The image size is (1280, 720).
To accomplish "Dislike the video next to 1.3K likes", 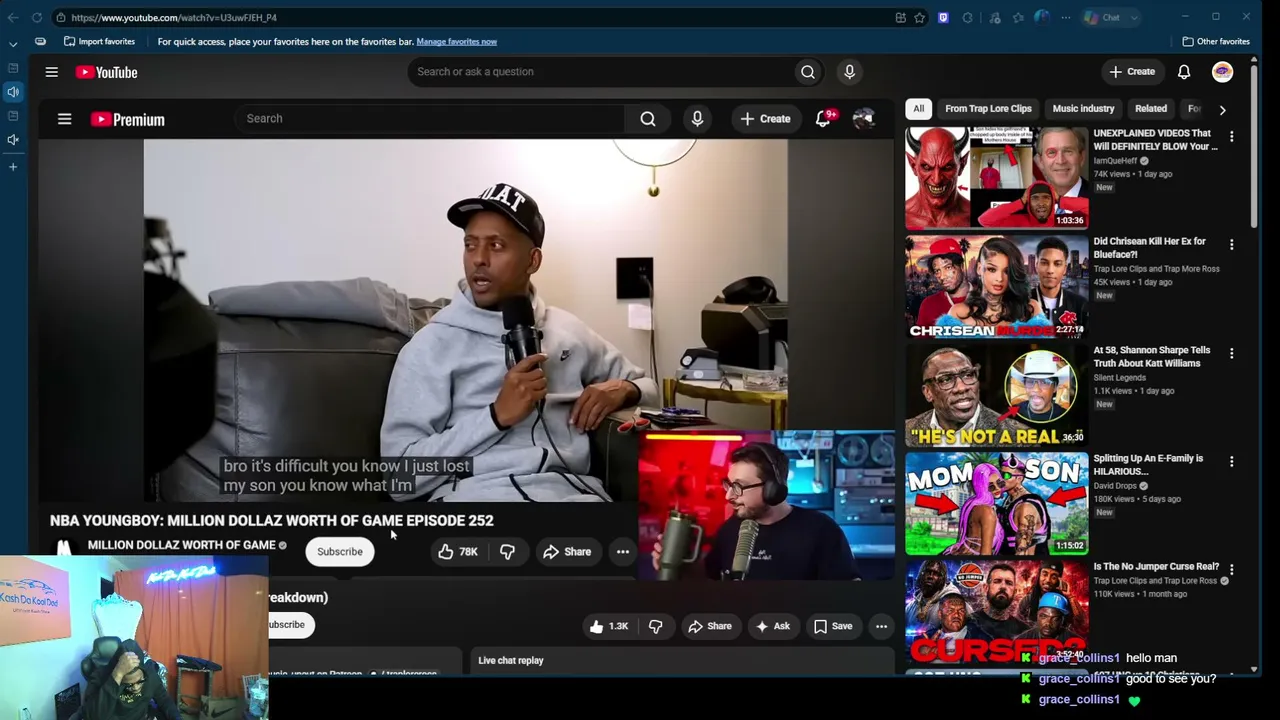I will click(655, 626).
